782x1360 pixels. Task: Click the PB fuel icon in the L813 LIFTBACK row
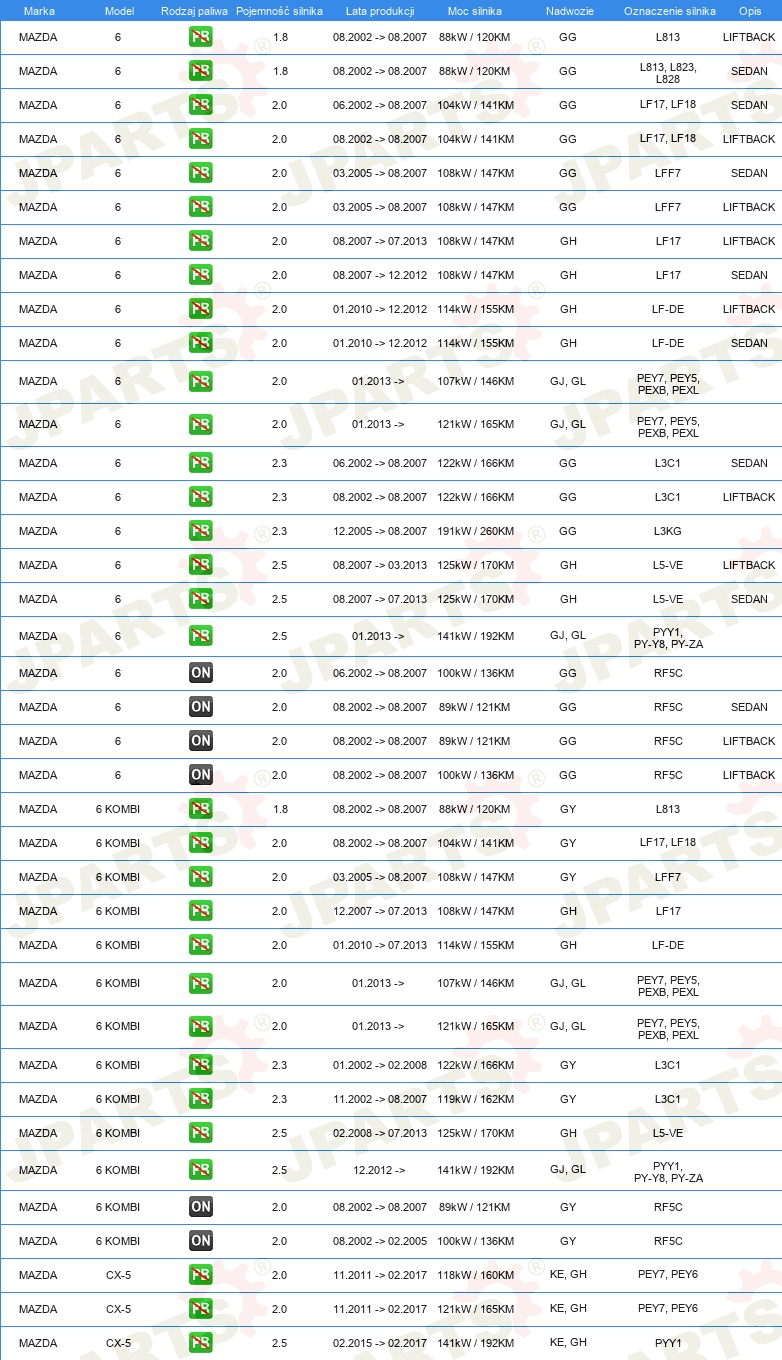click(x=201, y=38)
